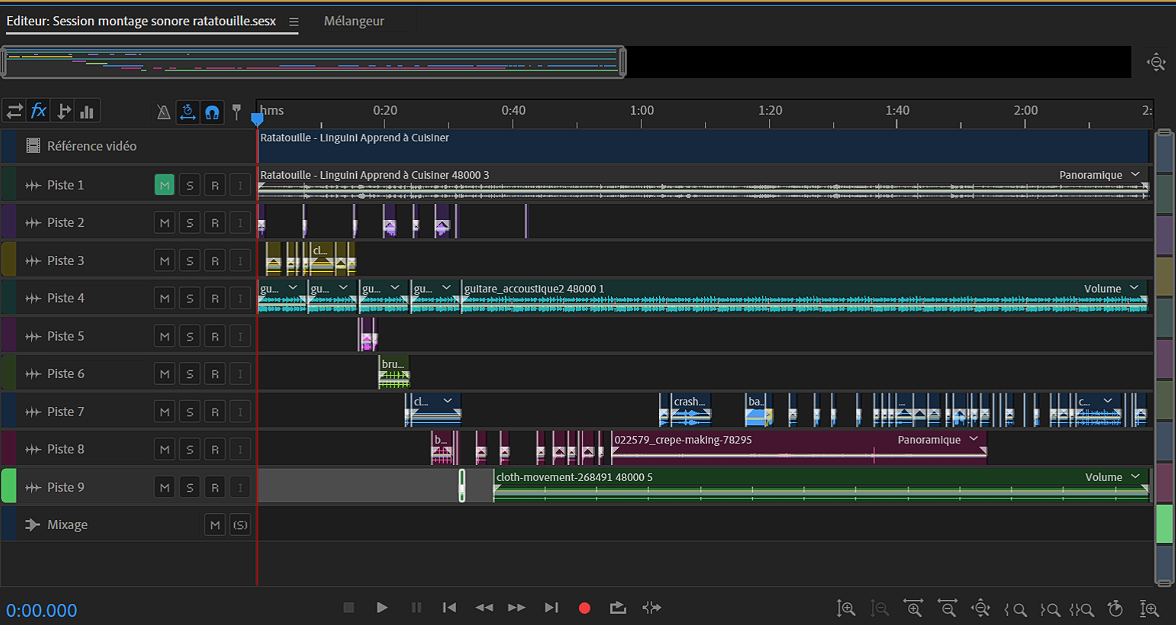Image resolution: width=1176 pixels, height=625 pixels.
Task: Show the EQ bars view icon
Action: click(87, 111)
